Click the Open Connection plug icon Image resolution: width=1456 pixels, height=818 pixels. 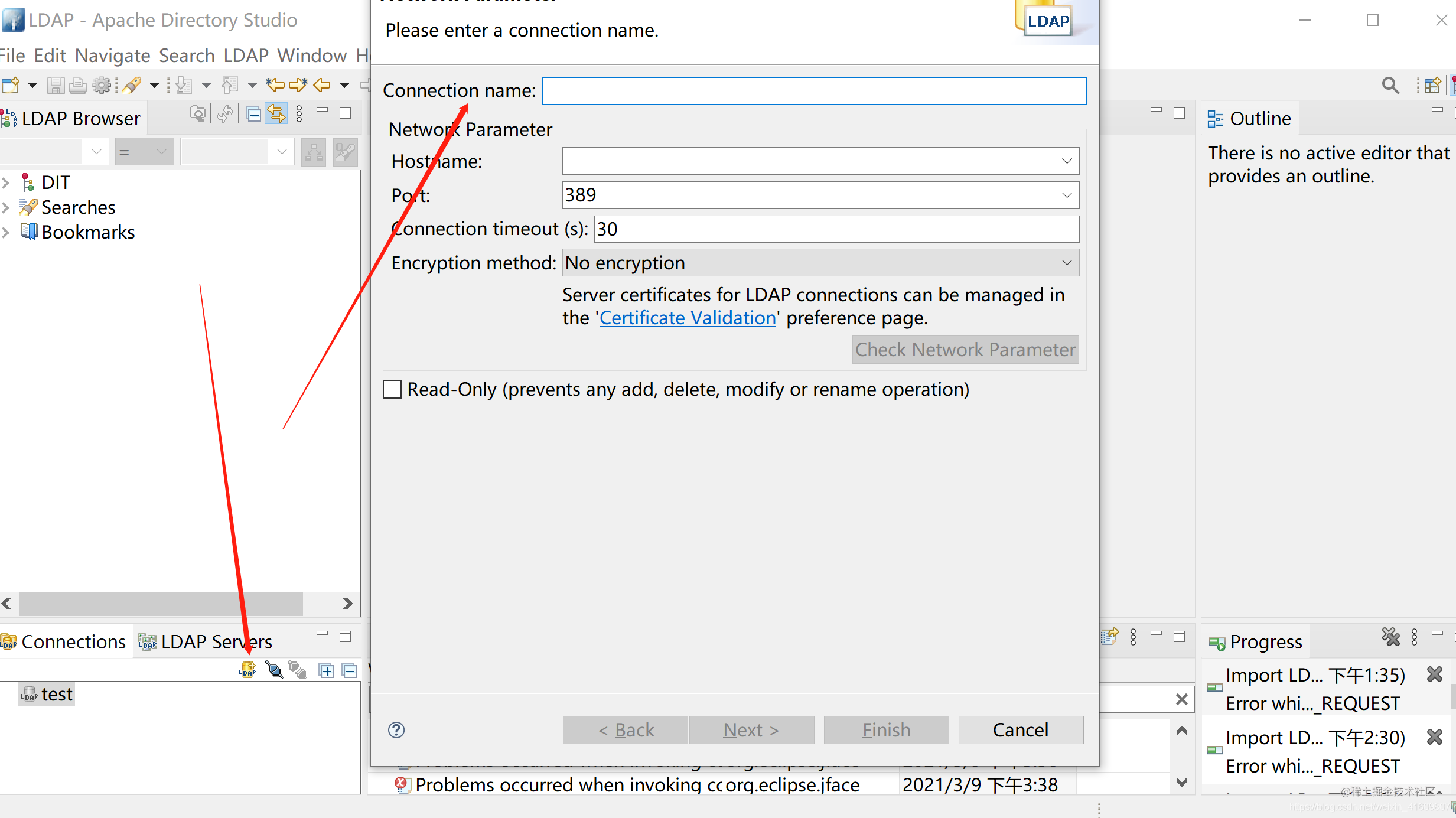(x=275, y=670)
